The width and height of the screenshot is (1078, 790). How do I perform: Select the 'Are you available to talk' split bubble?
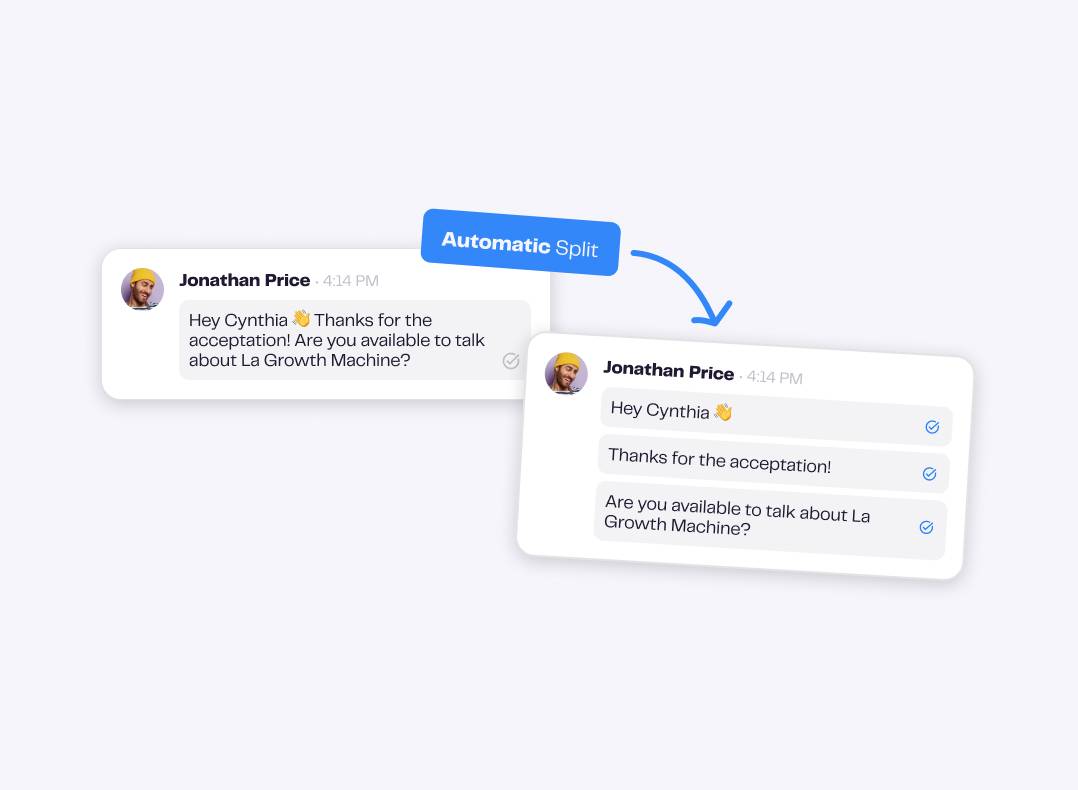click(771, 520)
